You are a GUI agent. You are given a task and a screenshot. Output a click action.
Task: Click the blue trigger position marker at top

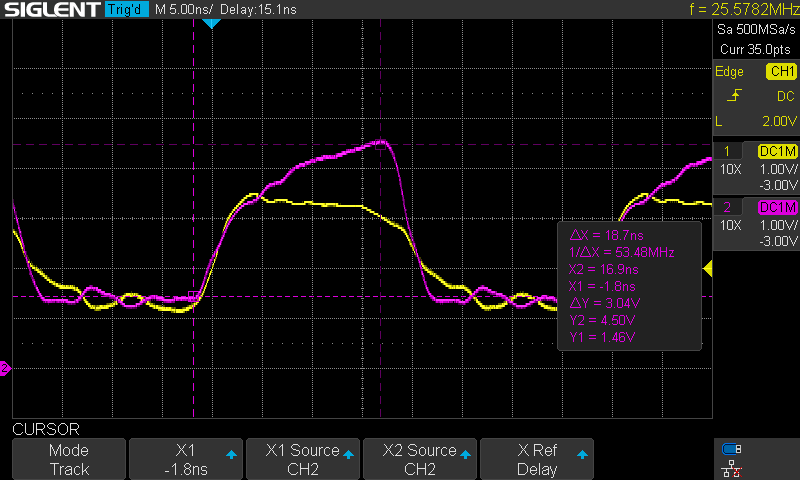210,23
